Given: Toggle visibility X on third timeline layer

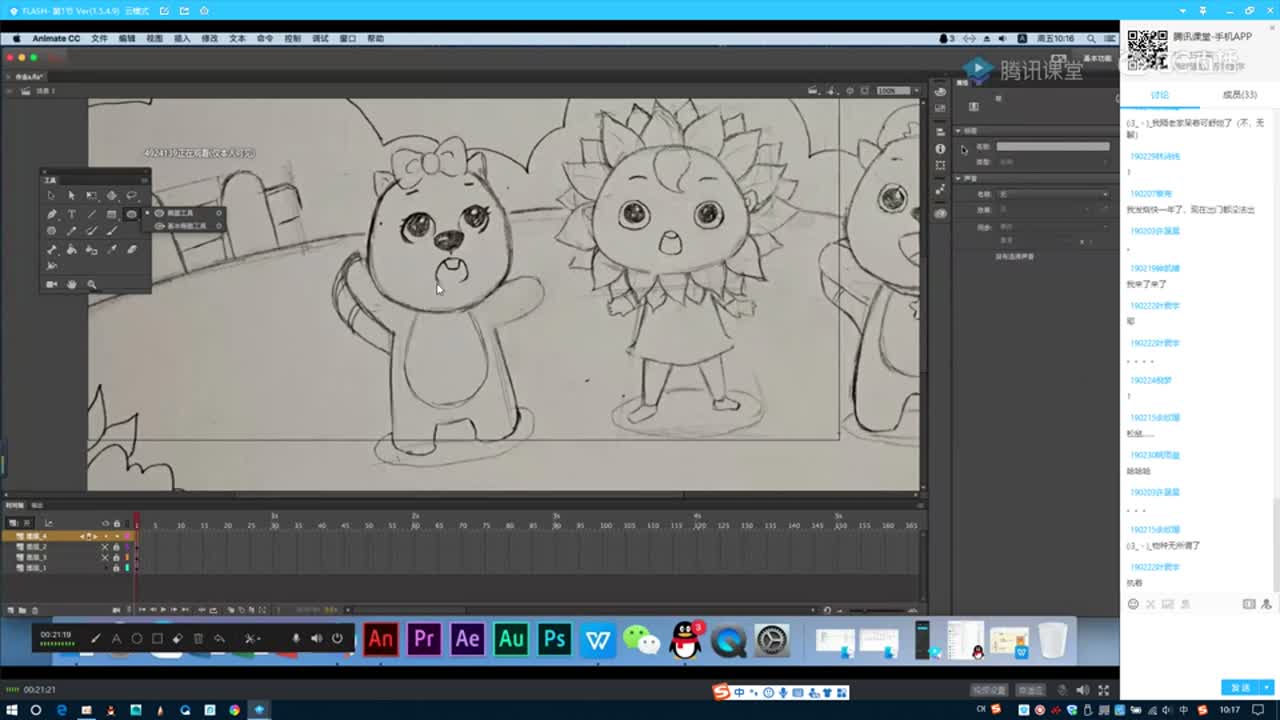Looking at the screenshot, I should click(x=105, y=558).
